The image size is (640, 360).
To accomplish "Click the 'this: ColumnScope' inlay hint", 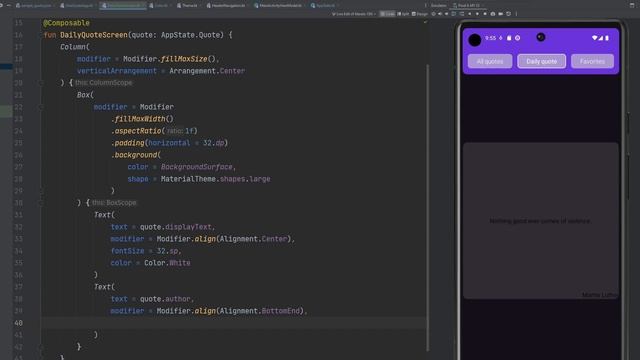I will [104, 83].
